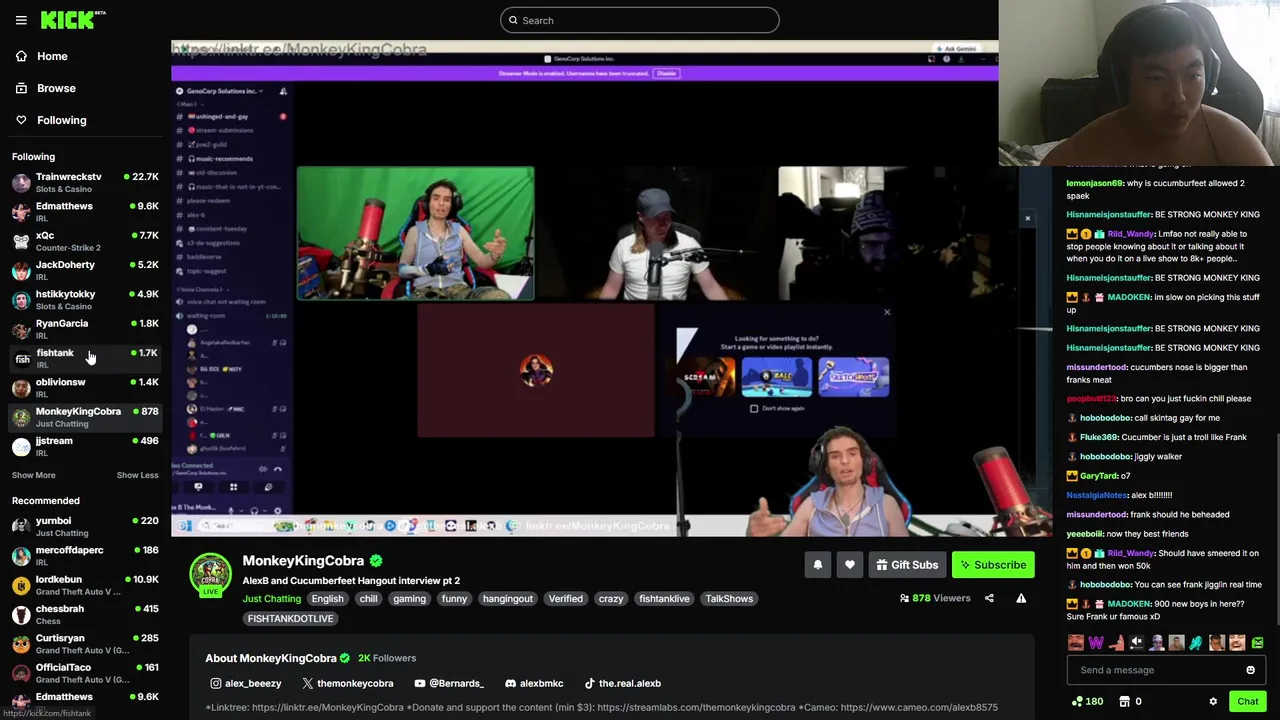Open fishtank channel from sidebar

(85, 358)
